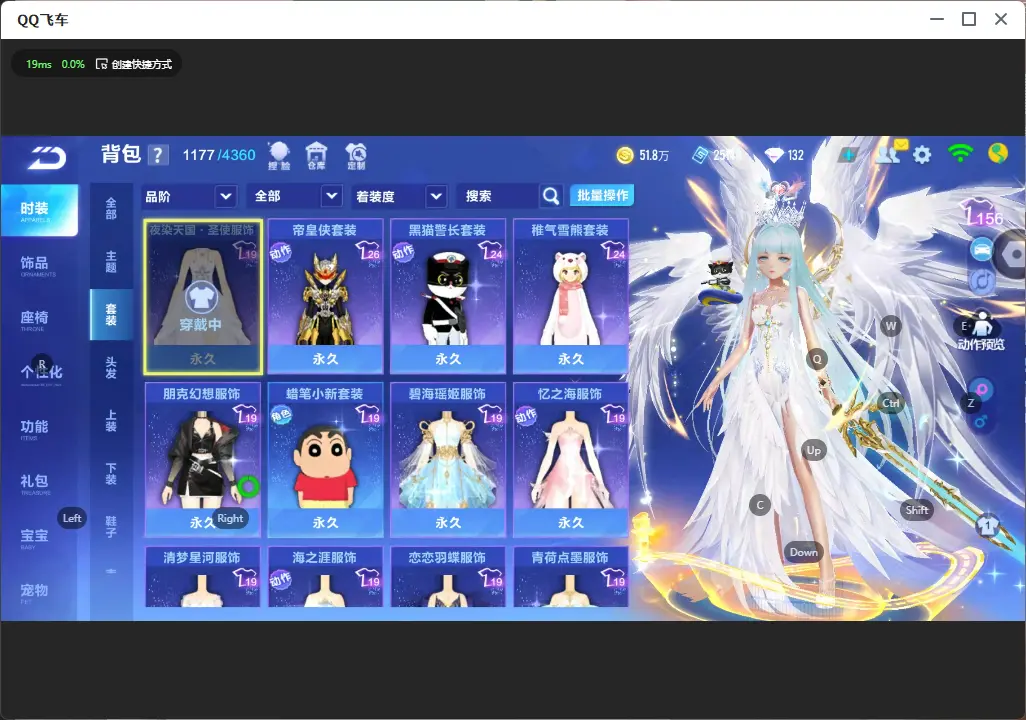The width and height of the screenshot is (1026, 720).
Task: Click the green Wi-Fi signal icon
Action: (960, 153)
